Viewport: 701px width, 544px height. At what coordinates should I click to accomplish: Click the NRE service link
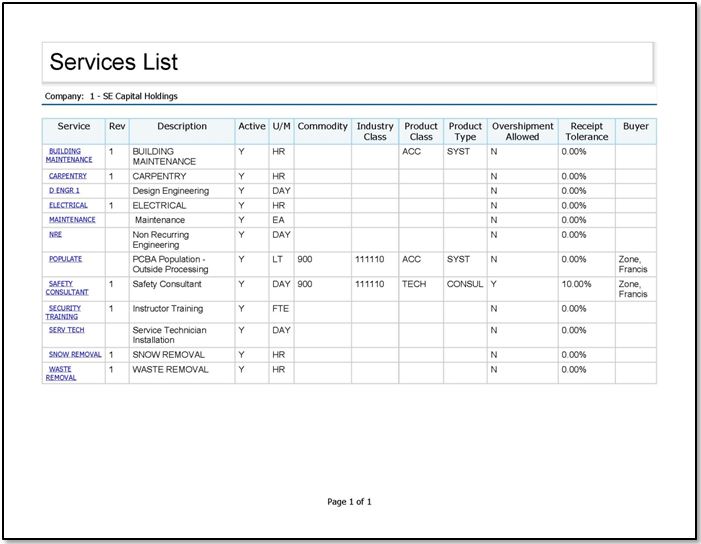55,234
